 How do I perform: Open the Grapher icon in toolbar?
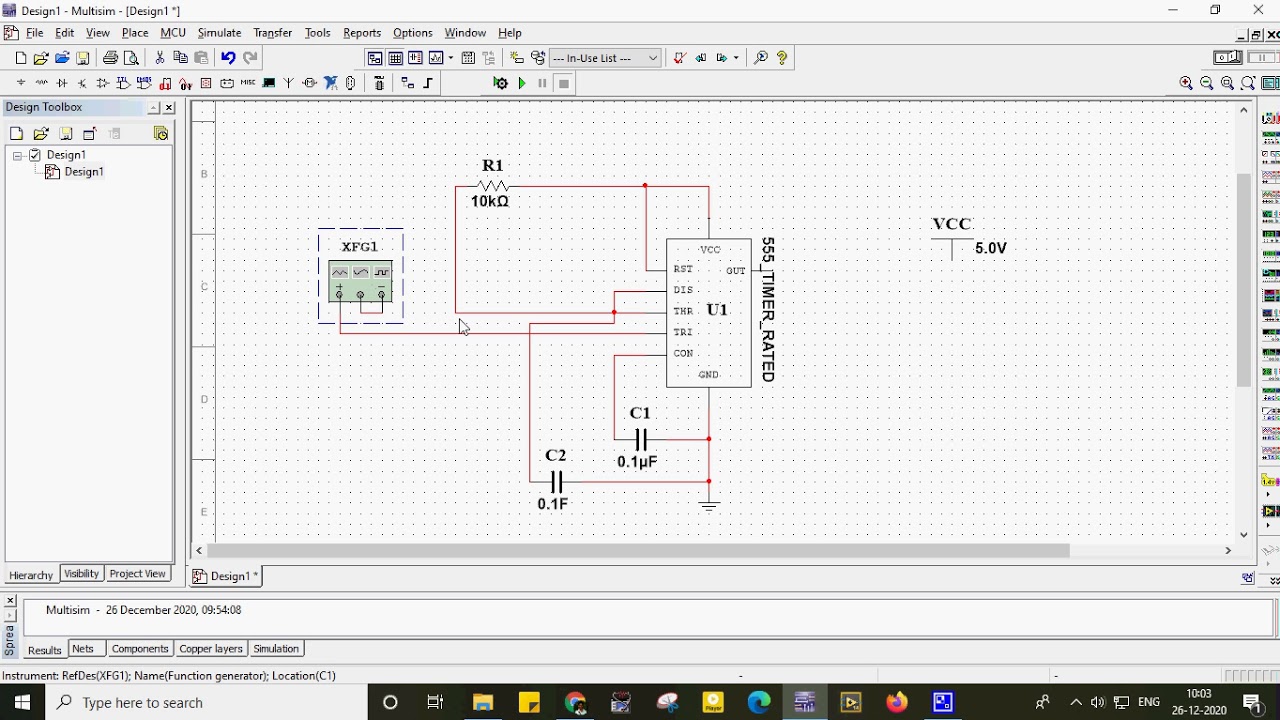pyautogui.click(x=436, y=58)
